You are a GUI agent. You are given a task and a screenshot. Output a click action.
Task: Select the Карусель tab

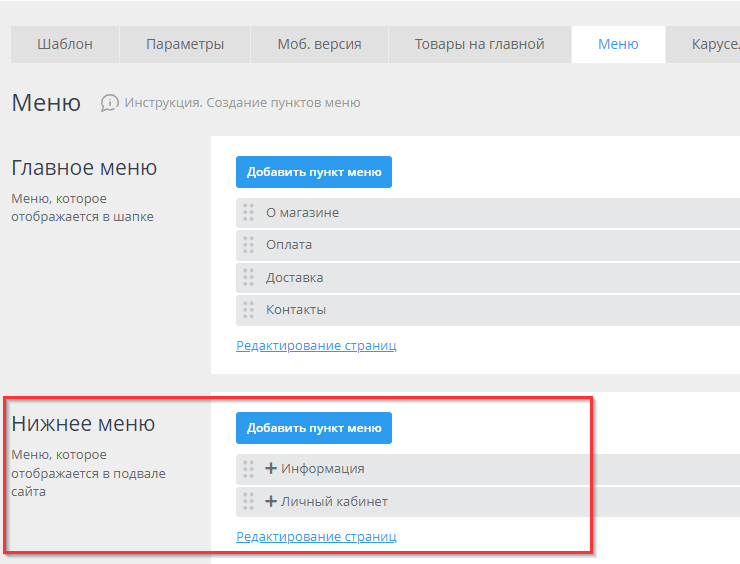tap(714, 44)
